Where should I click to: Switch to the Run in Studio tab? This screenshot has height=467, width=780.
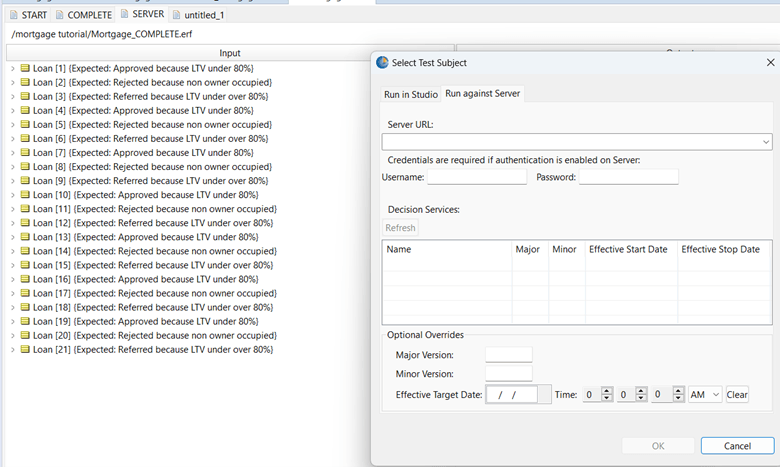tap(411, 94)
